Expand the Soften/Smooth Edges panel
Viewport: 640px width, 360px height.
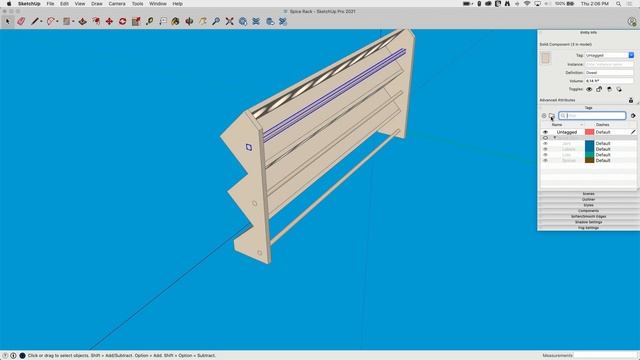(x=588, y=217)
